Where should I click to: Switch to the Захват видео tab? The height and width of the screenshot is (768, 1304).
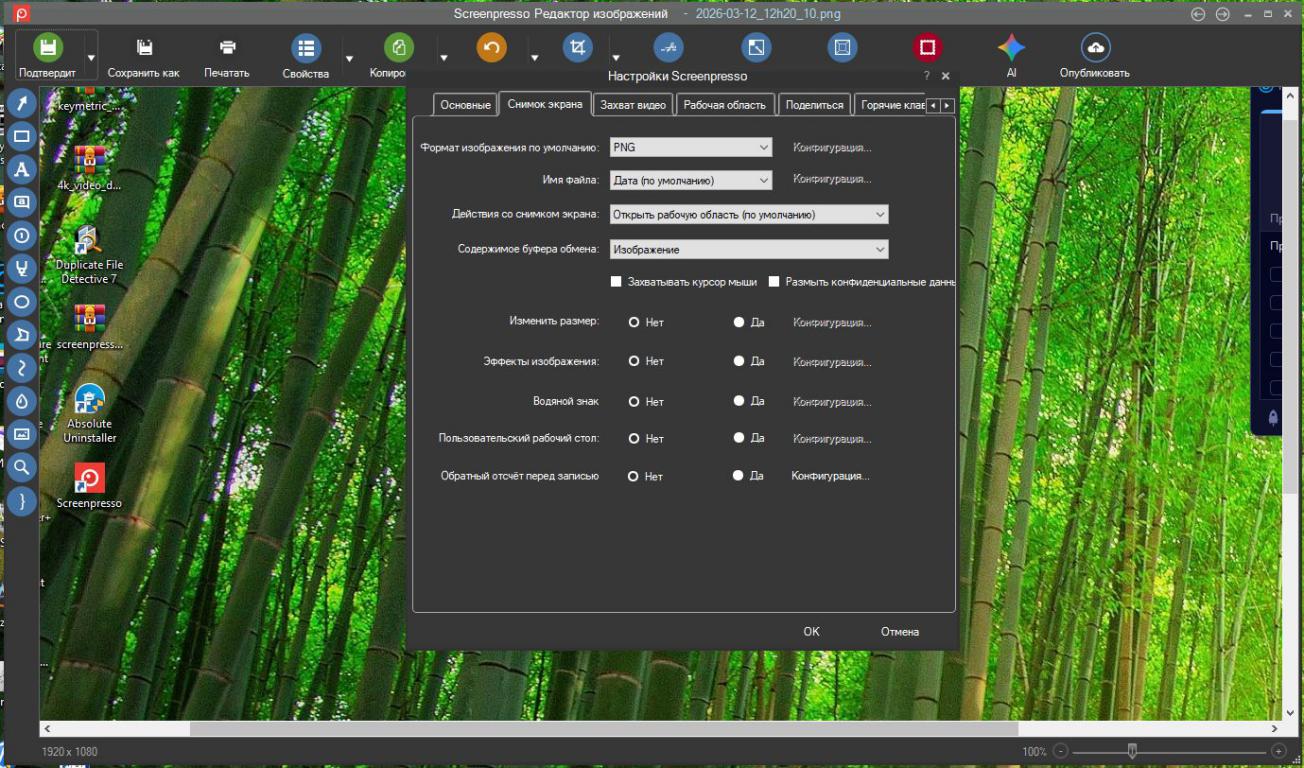[x=633, y=105]
